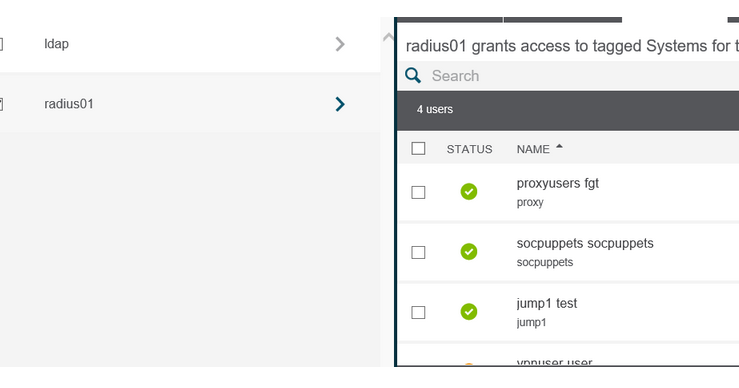The height and width of the screenshot is (388, 739).
Task: Toggle the select-all users checkbox
Action: click(x=418, y=149)
